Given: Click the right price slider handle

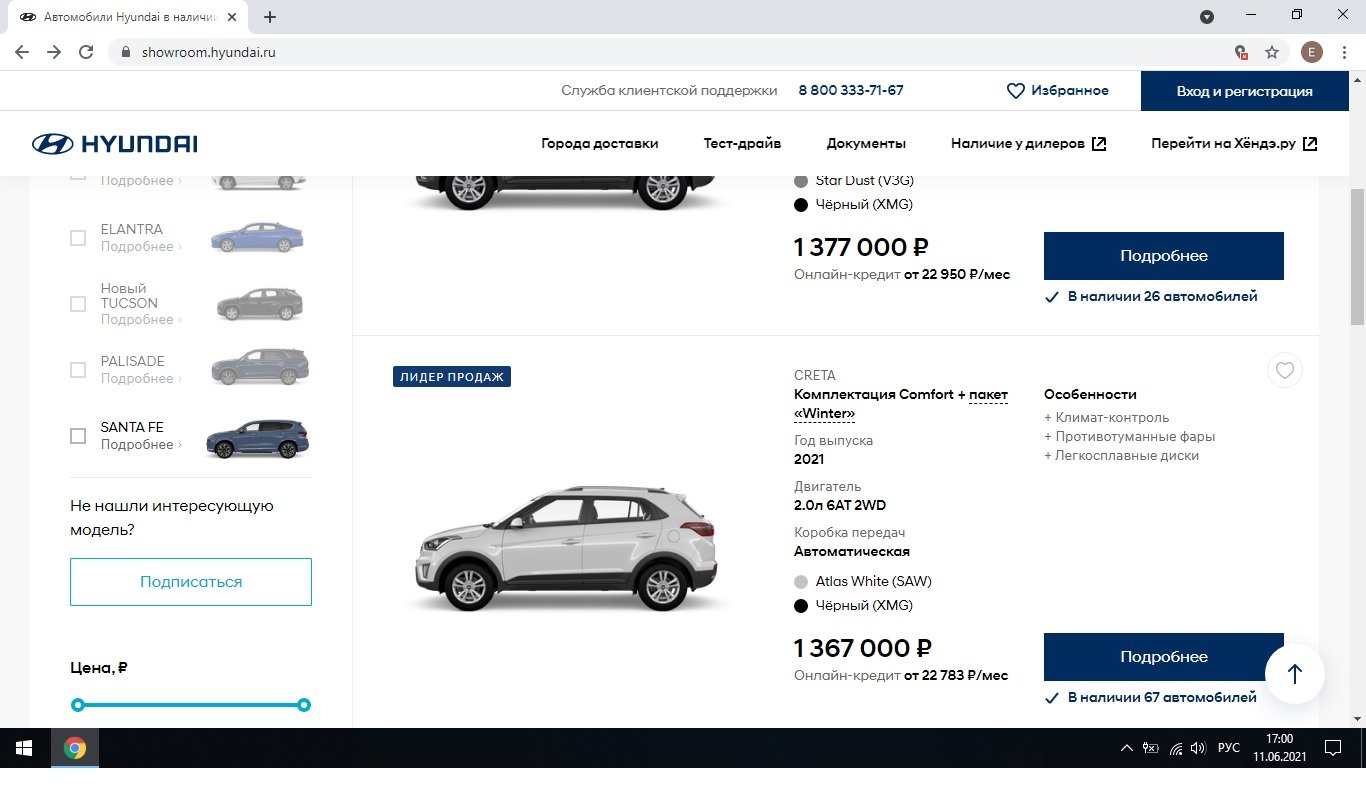Looking at the screenshot, I should click(305, 705).
